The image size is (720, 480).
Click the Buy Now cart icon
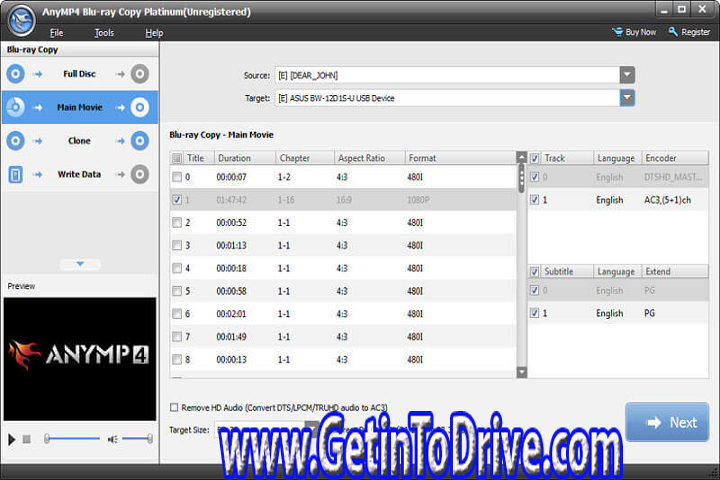point(618,32)
